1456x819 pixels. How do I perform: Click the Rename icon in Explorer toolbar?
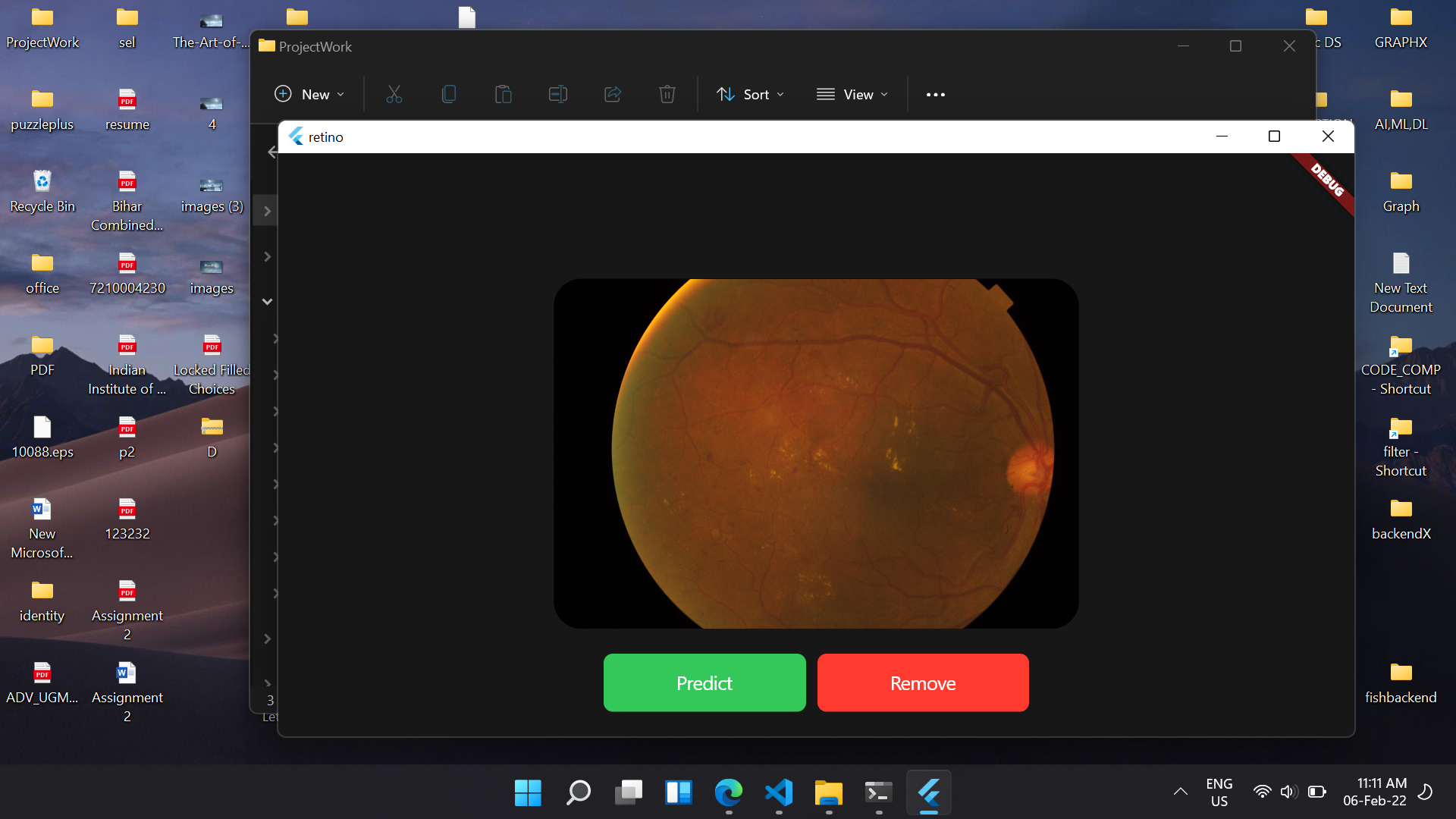(558, 94)
